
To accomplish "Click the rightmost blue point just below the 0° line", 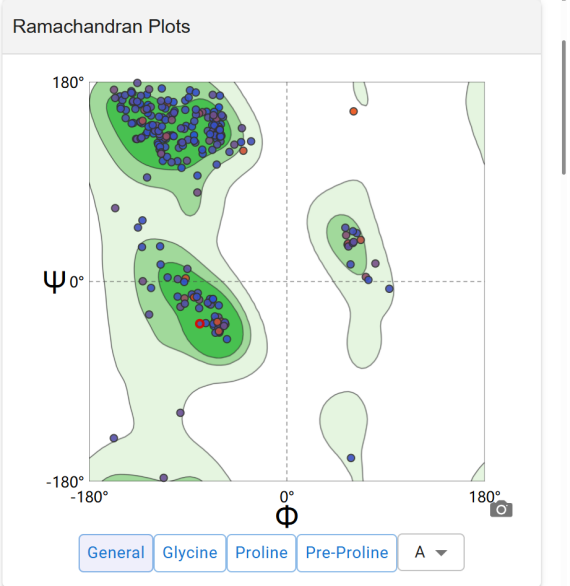I will pyautogui.click(x=389, y=289).
